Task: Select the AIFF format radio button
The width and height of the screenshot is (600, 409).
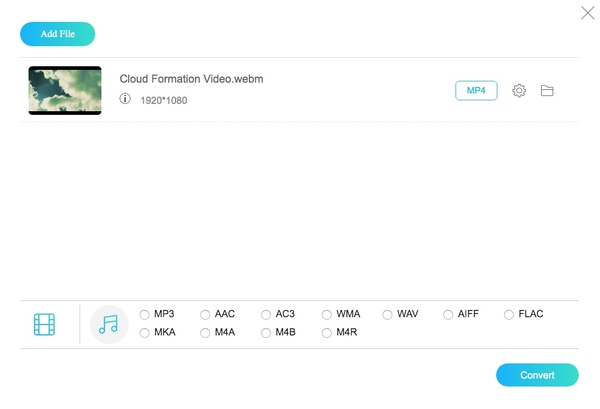Action: tap(448, 314)
